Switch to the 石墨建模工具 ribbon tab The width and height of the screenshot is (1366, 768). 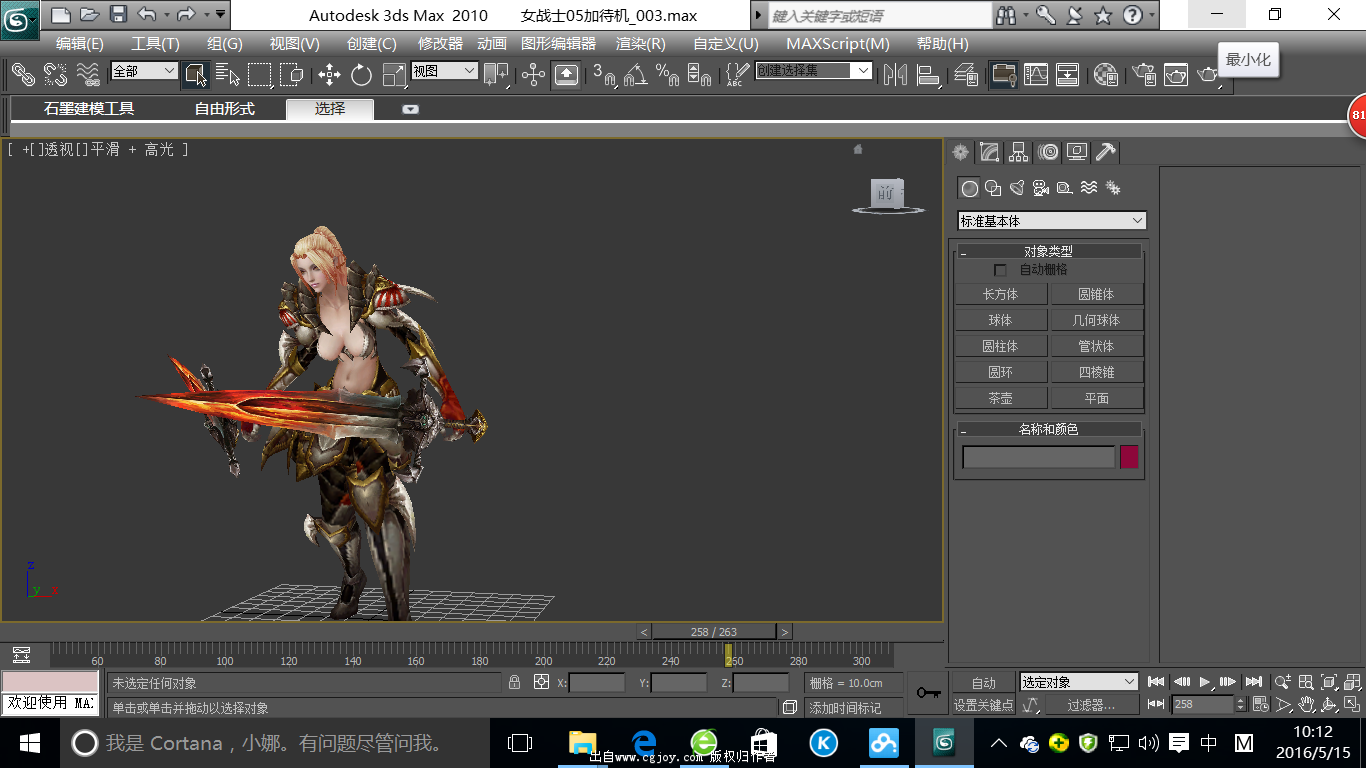89,109
